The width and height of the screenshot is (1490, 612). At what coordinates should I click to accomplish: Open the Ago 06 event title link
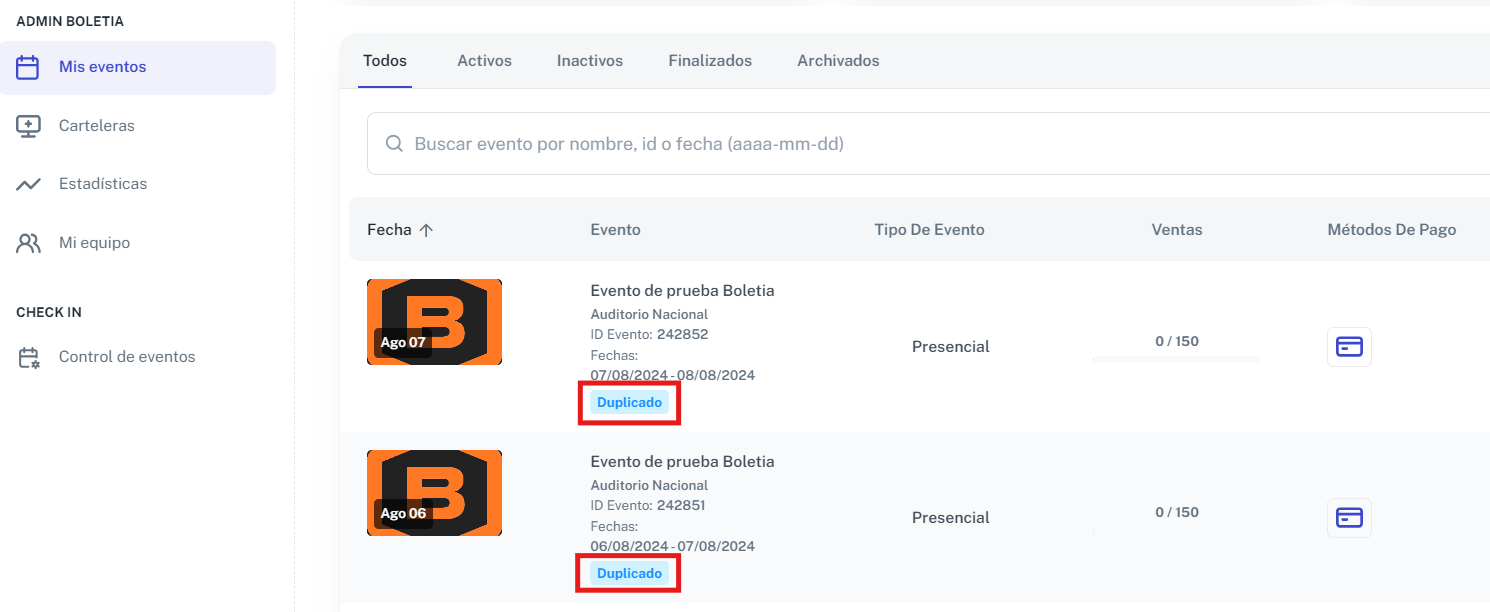[682, 462]
